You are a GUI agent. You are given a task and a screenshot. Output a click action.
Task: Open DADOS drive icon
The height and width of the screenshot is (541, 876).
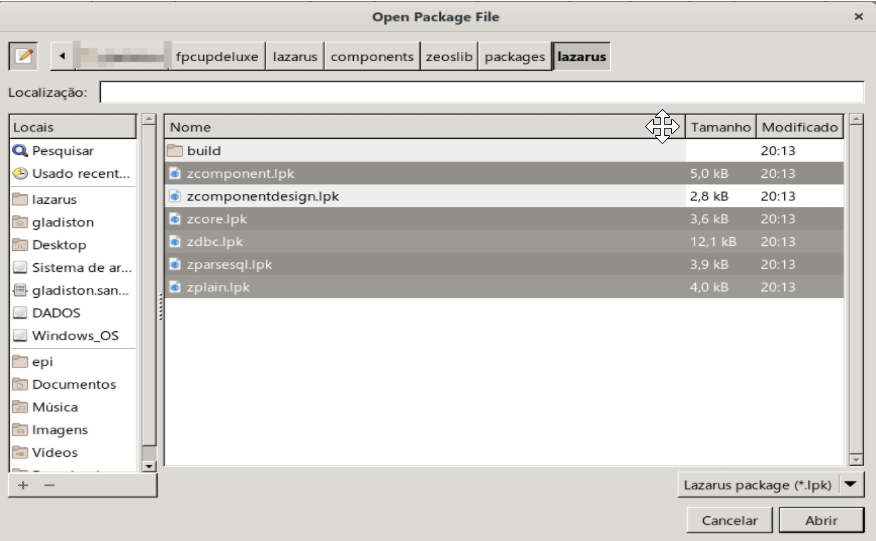pyautogui.click(x=20, y=313)
